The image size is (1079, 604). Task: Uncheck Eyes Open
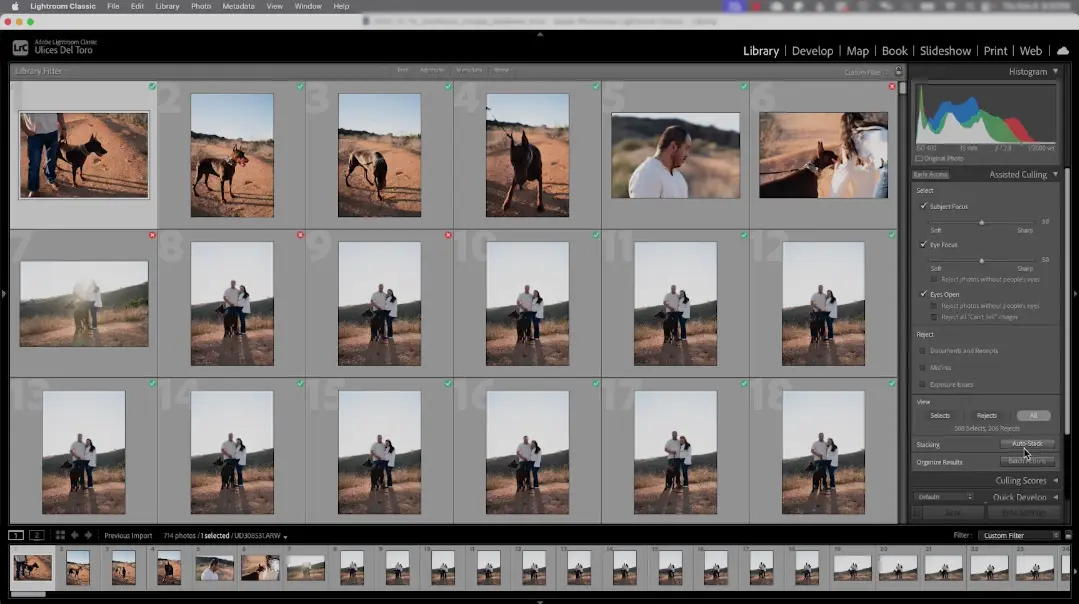923,294
